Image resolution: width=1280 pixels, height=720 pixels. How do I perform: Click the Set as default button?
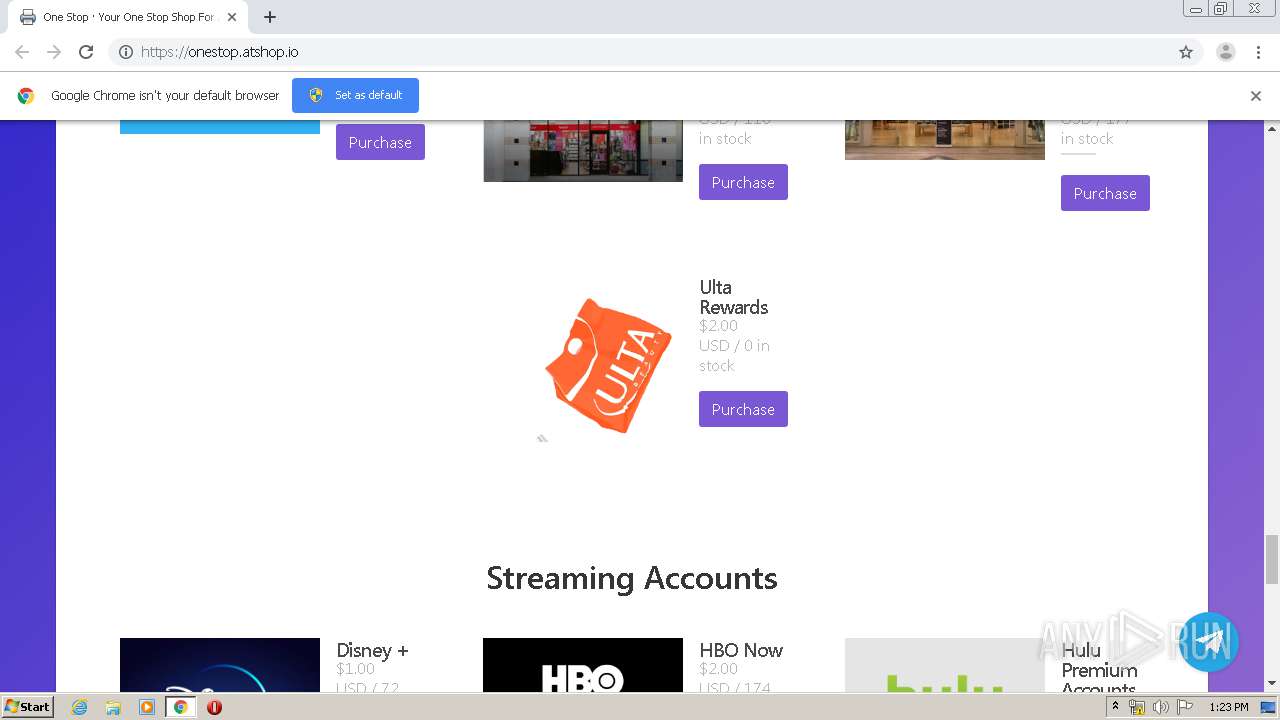point(355,95)
